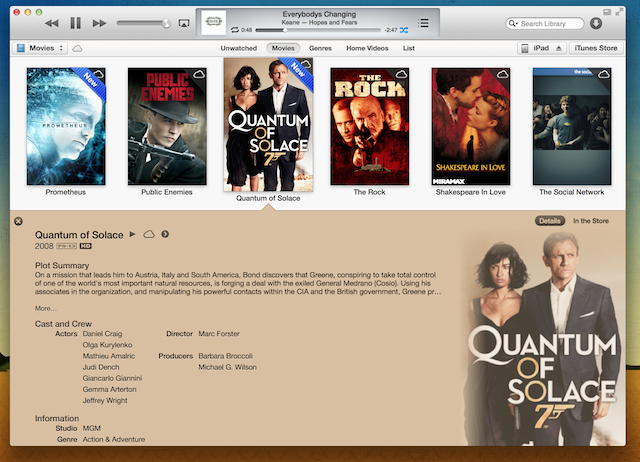Screen dimensions: 640x462
Task: Seek in the song progress bar
Action: [318, 30]
